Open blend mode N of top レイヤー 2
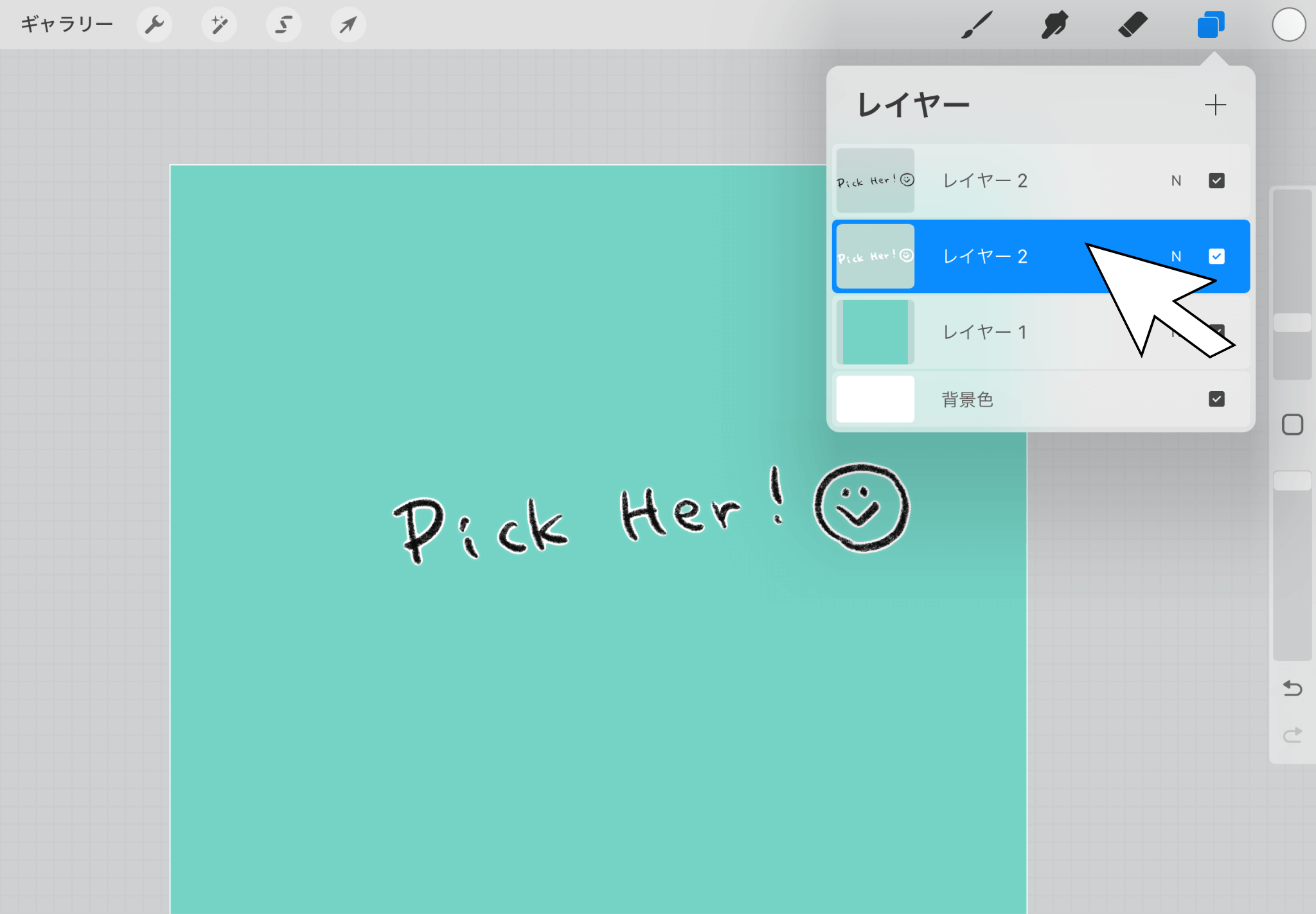This screenshot has height=914, width=1316. (1176, 180)
